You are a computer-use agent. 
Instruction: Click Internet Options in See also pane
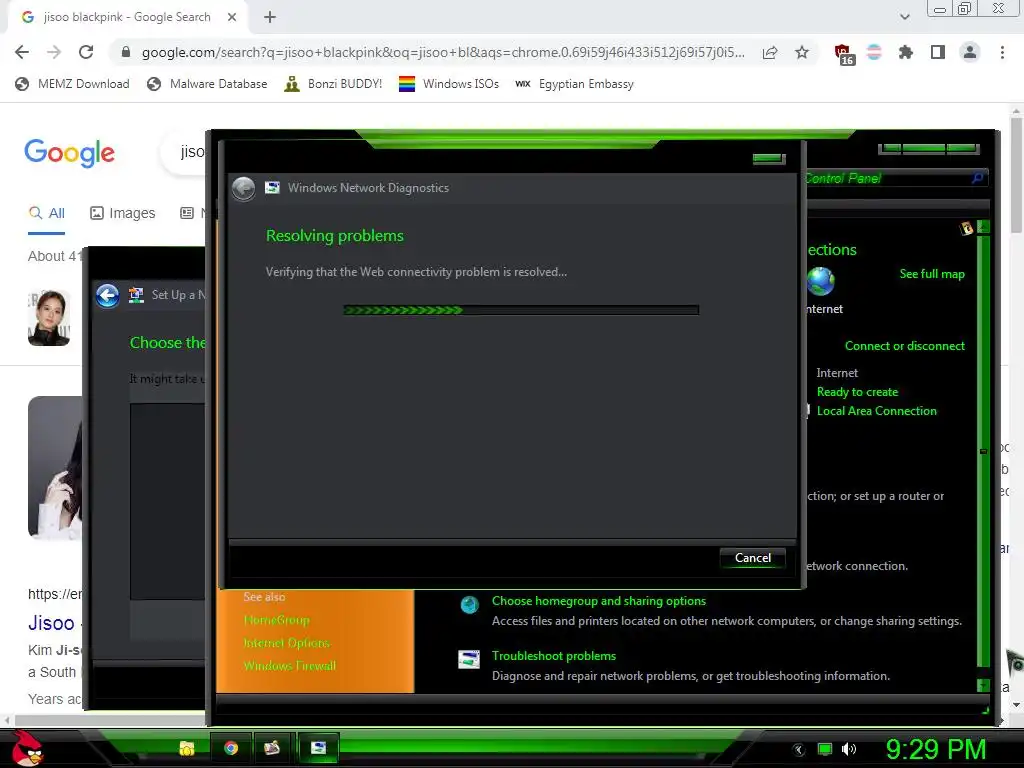click(x=287, y=643)
